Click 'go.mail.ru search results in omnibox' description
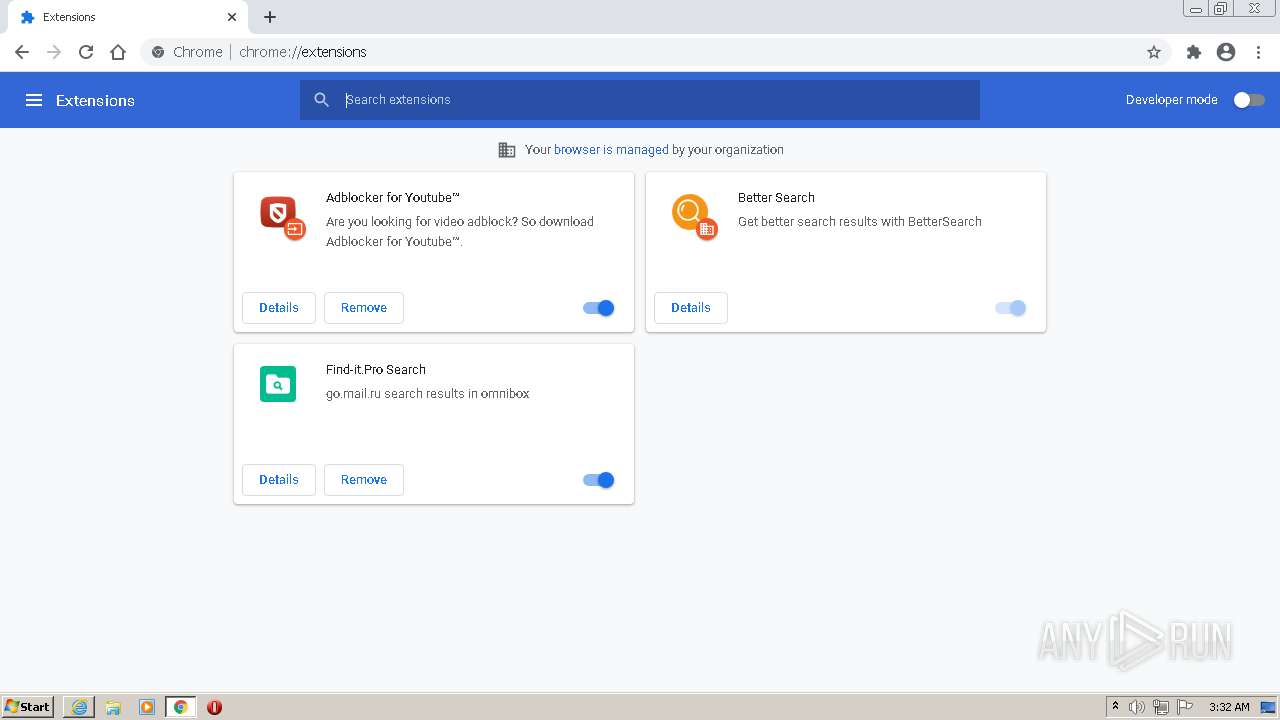The width and height of the screenshot is (1280, 720). tap(428, 394)
